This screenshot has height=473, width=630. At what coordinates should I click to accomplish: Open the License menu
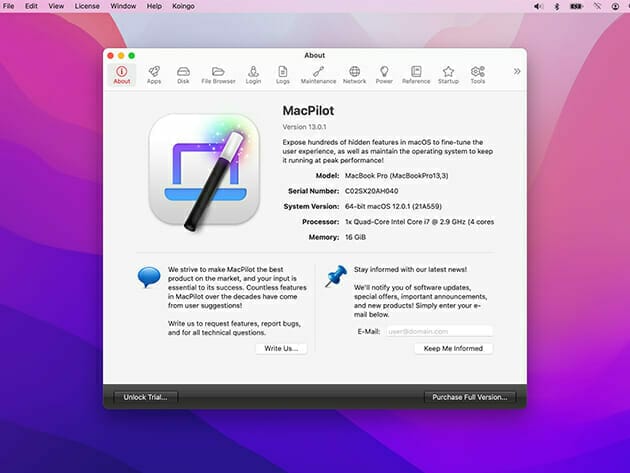[x=87, y=6]
